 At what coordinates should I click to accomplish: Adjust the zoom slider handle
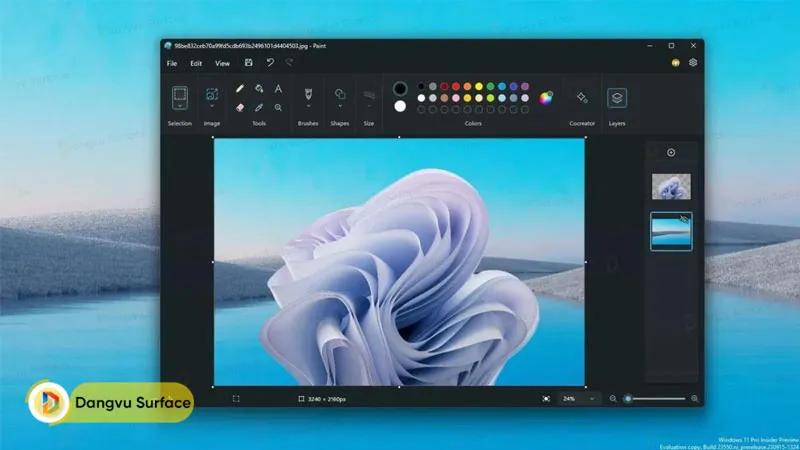tap(628, 399)
